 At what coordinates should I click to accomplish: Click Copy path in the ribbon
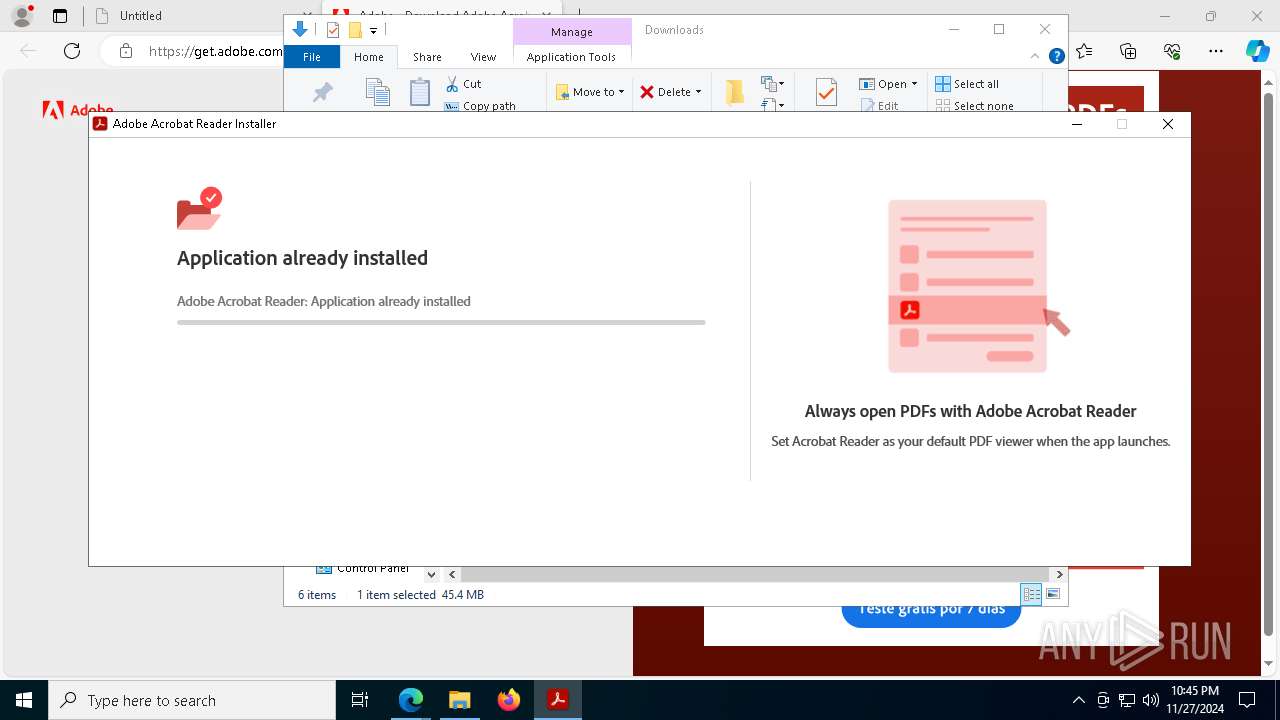pyautogui.click(x=481, y=106)
